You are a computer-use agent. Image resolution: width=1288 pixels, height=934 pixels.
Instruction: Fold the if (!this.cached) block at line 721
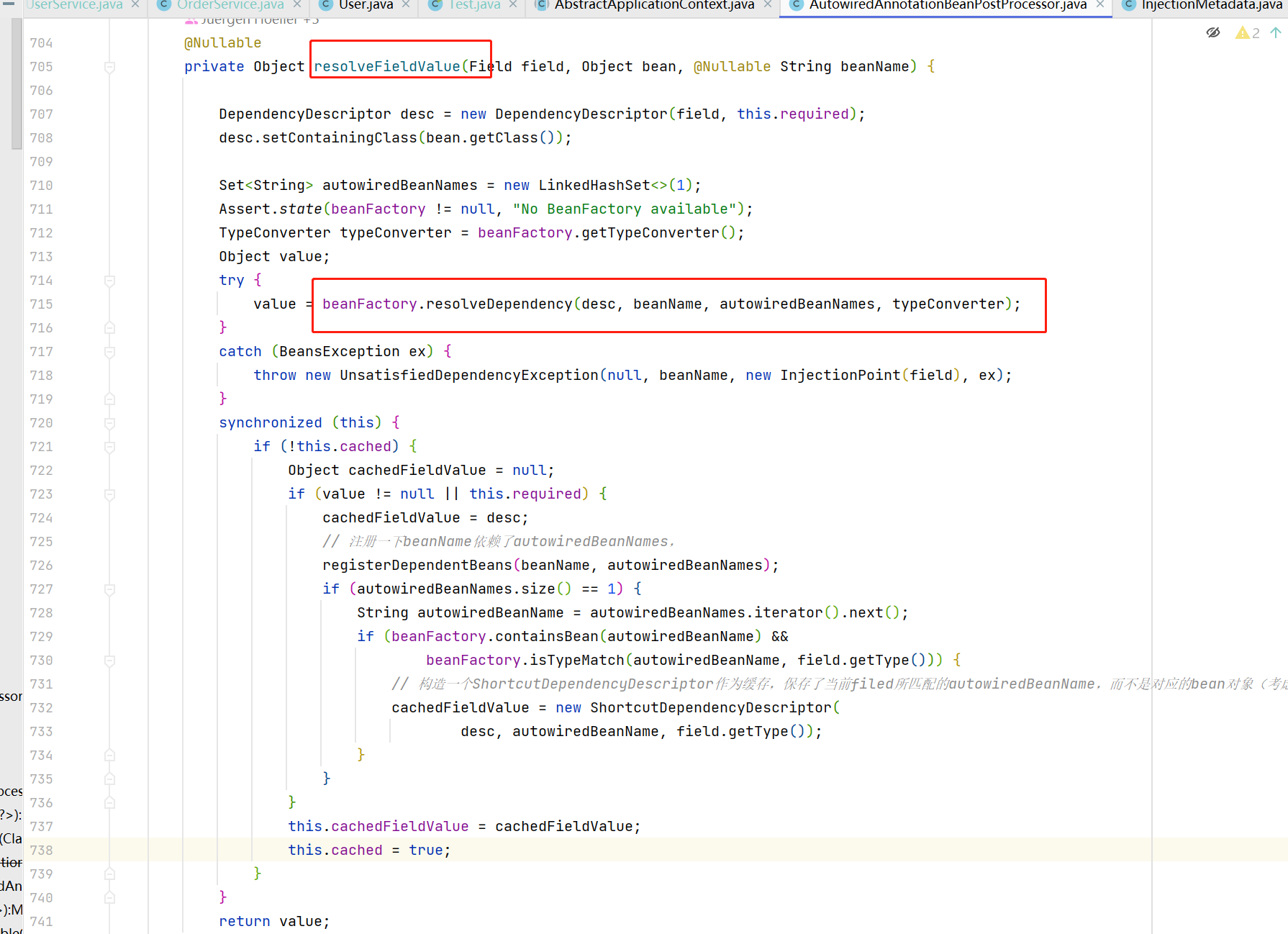pyautogui.click(x=110, y=447)
